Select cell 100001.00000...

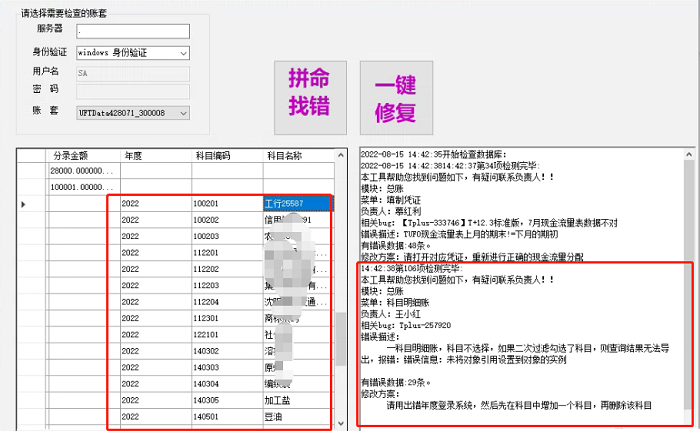83,187
